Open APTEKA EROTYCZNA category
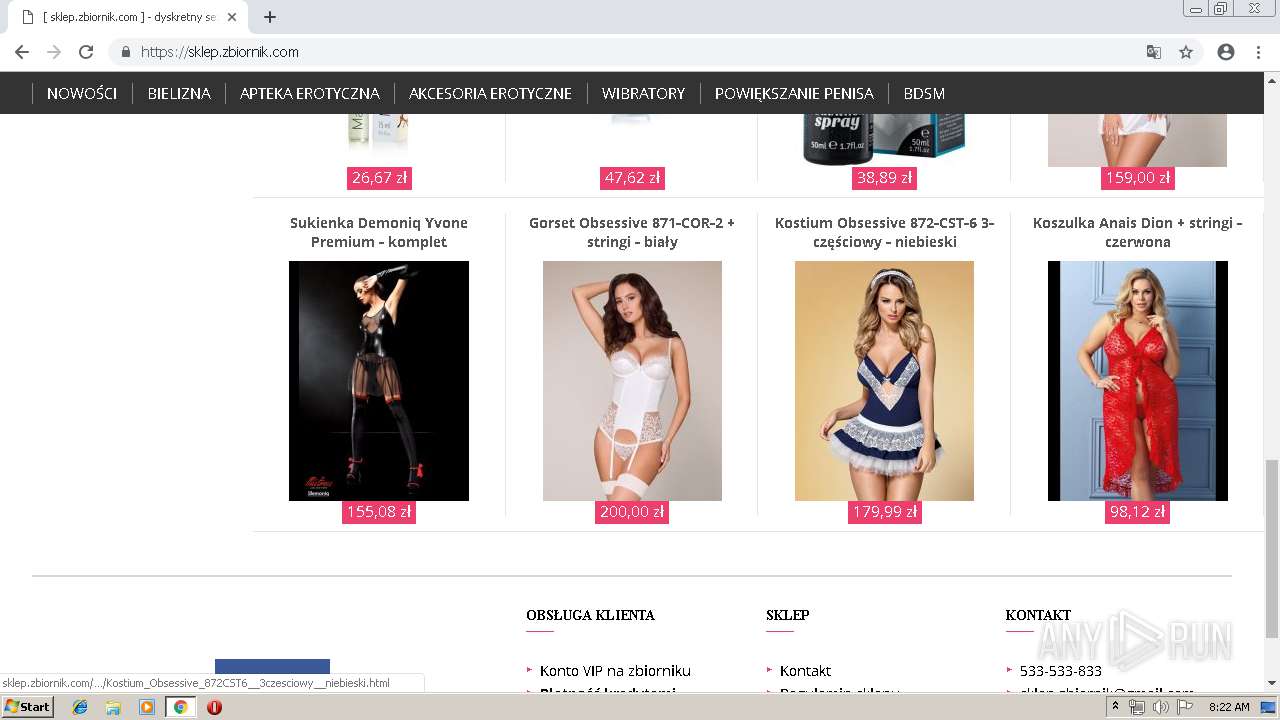Image resolution: width=1280 pixels, height=720 pixels. pos(310,93)
